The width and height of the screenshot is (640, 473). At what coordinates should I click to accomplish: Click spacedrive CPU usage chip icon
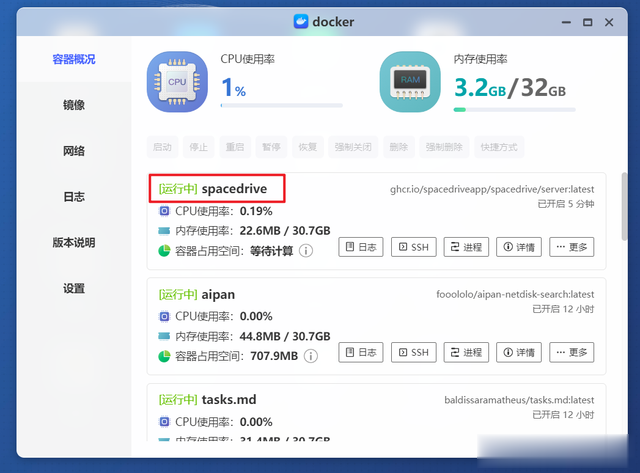coord(164,211)
